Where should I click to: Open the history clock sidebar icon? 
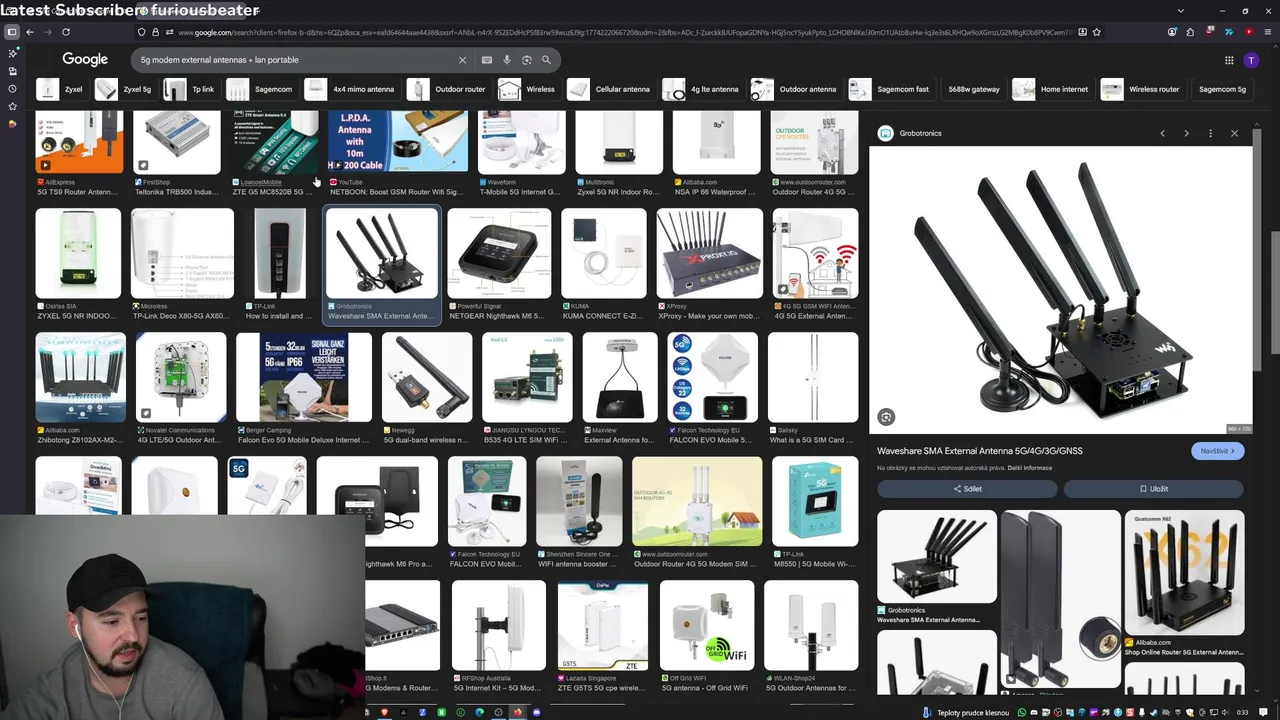click(x=12, y=89)
